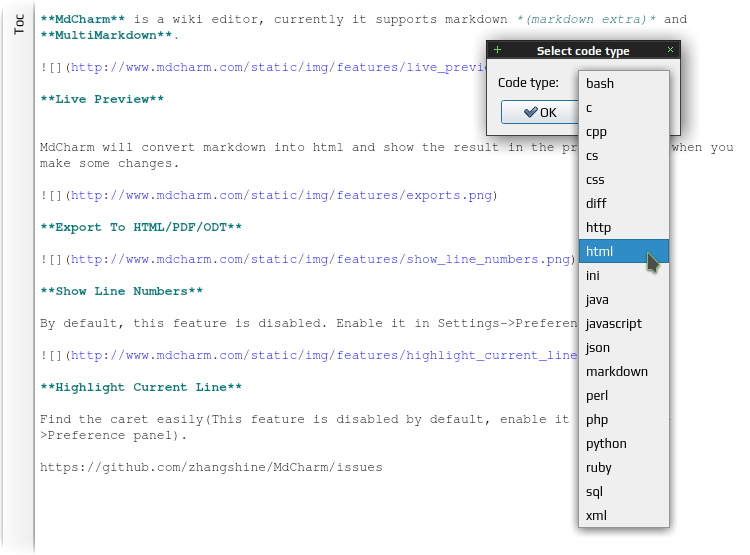Screen dimensions: 750x555
Task: Select http code type option
Action: coord(624,227)
